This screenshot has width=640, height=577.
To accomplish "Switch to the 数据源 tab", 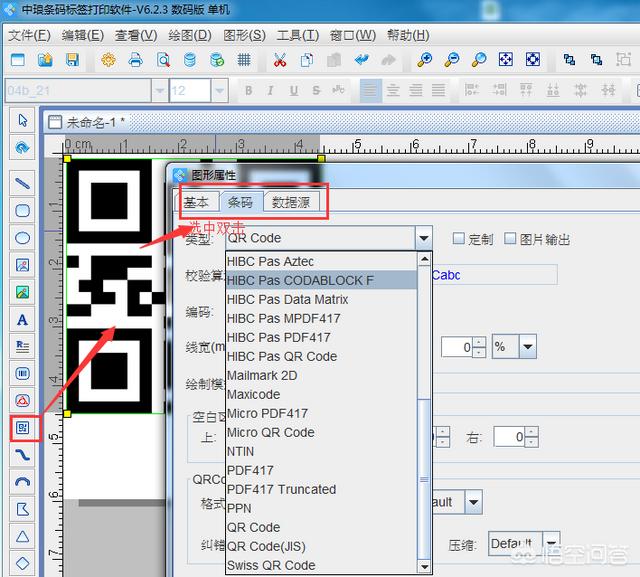I will pos(290,202).
